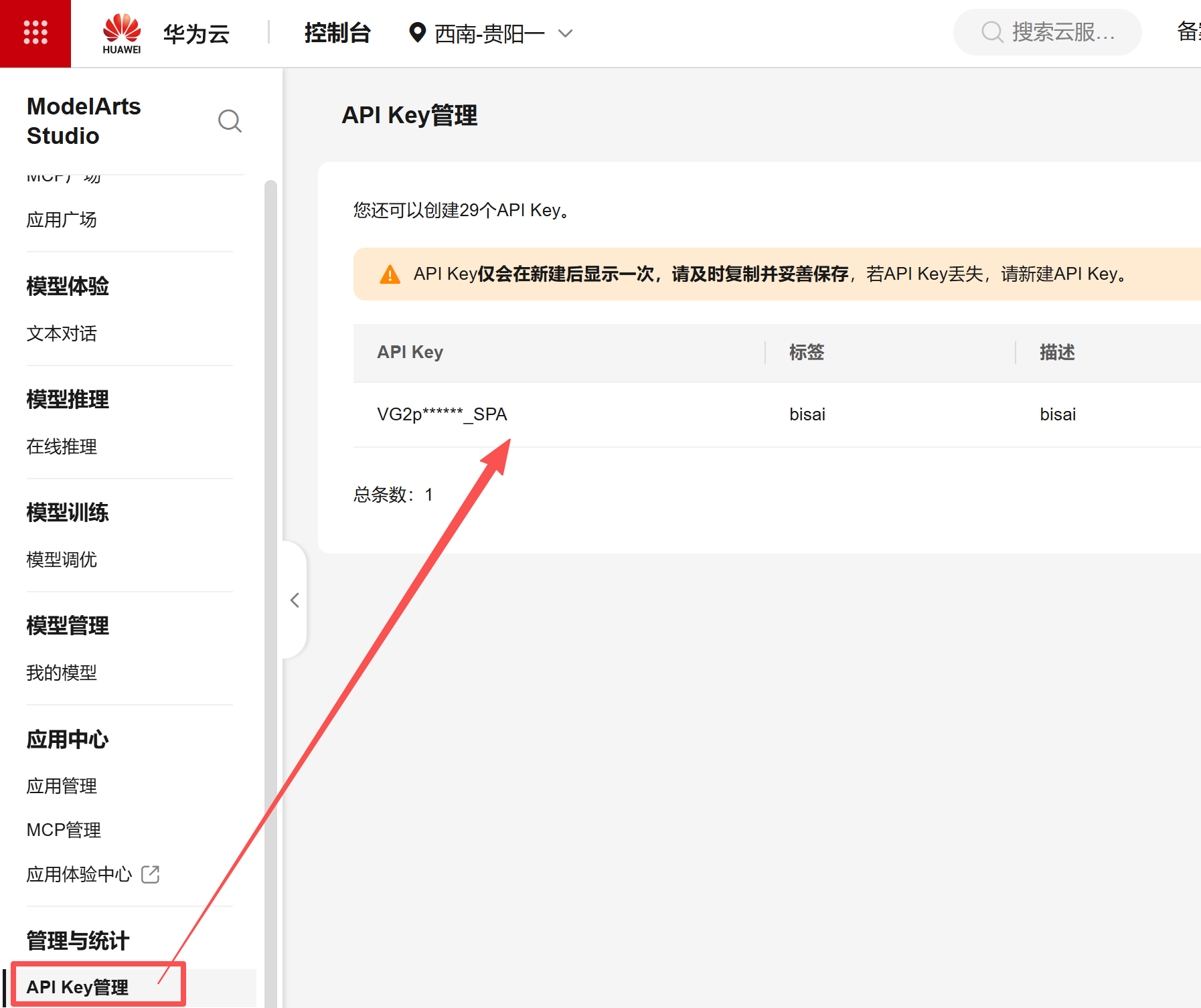Click the bisai value under 标签 column
Viewport: 1201px width, 1008px height.
point(807,414)
